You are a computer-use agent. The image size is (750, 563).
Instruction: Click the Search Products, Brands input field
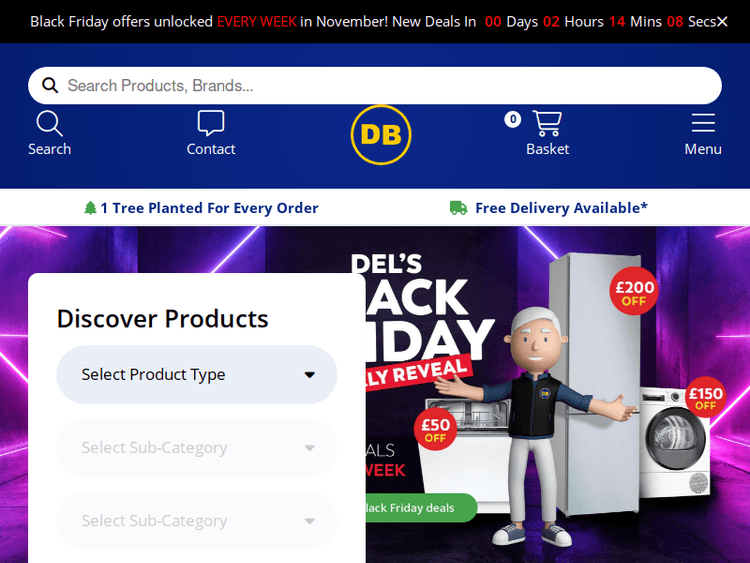pos(375,86)
